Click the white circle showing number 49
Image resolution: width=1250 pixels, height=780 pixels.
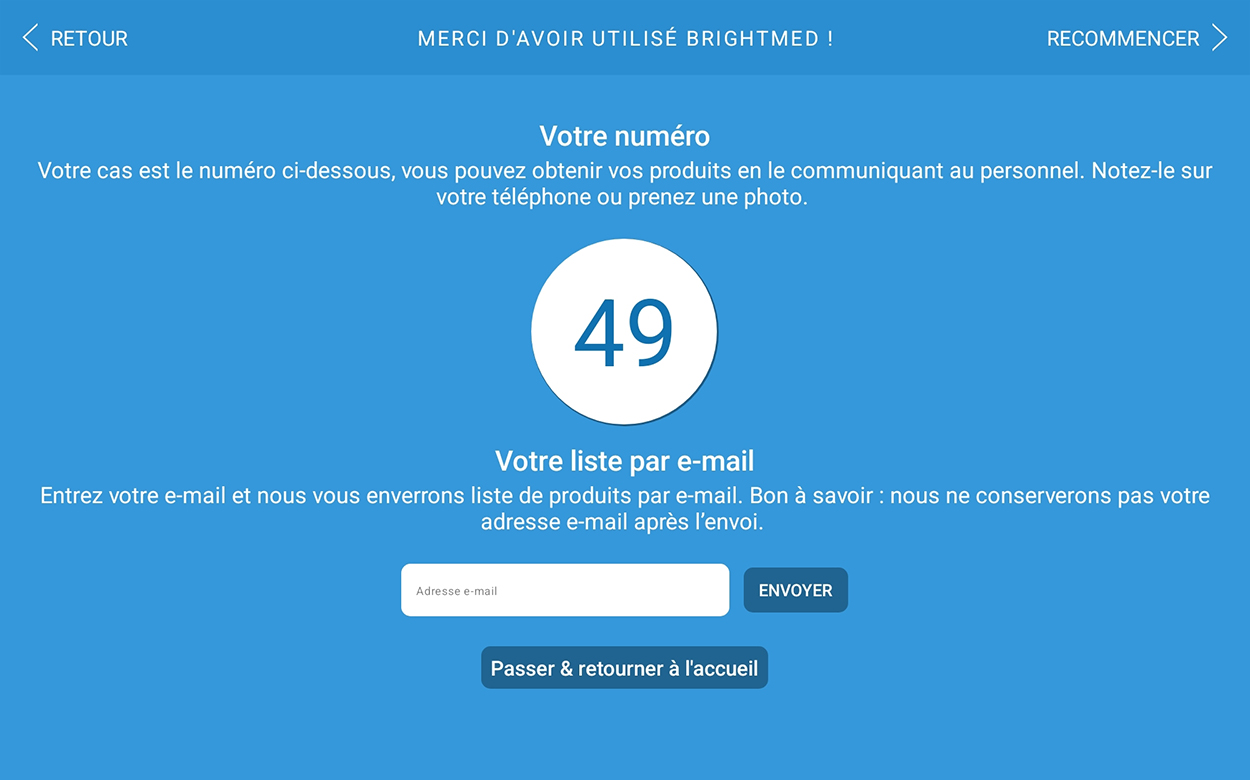pyautogui.click(x=624, y=332)
